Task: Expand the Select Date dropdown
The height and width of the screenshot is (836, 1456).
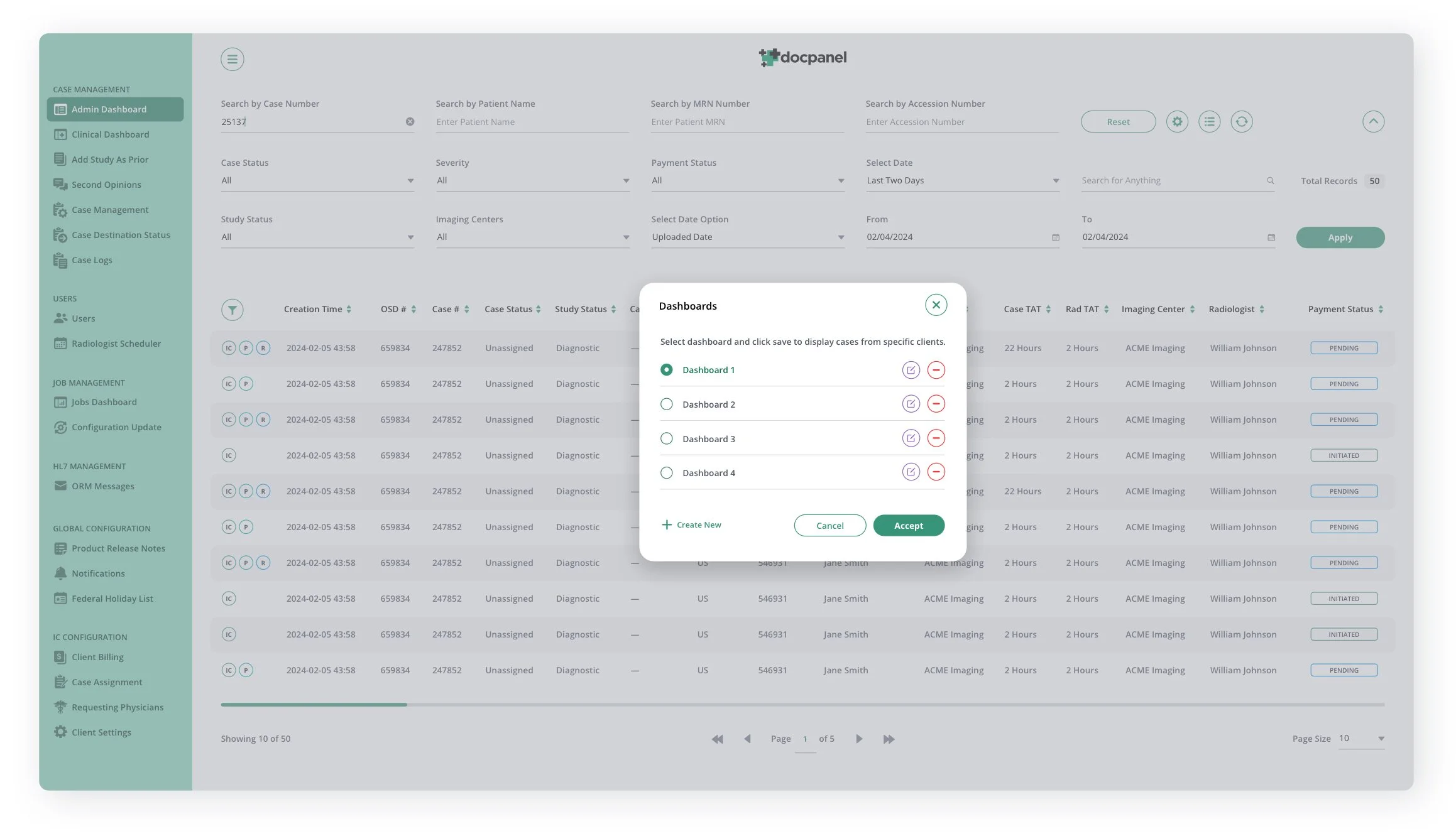Action: pyautogui.click(x=962, y=181)
